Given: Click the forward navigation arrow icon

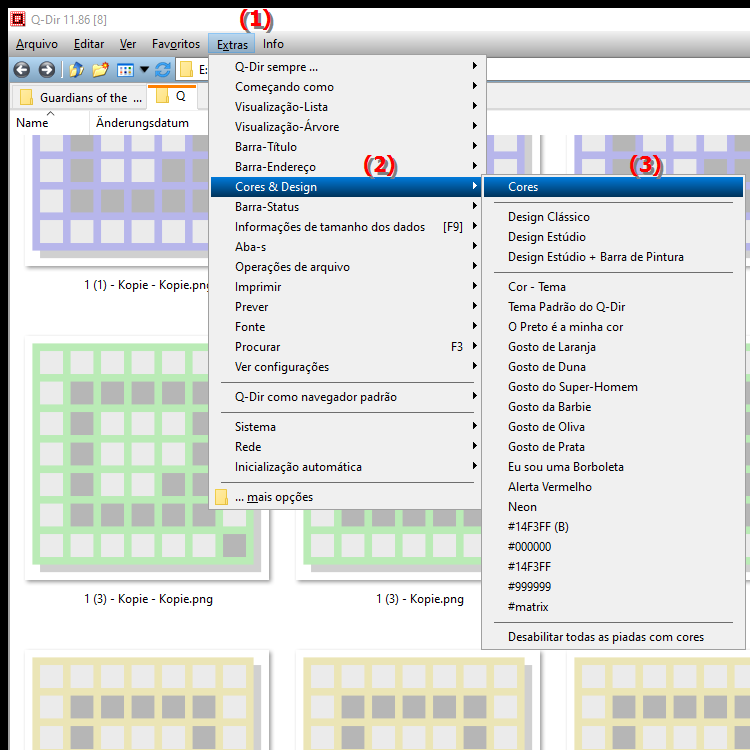Looking at the screenshot, I should (46, 70).
